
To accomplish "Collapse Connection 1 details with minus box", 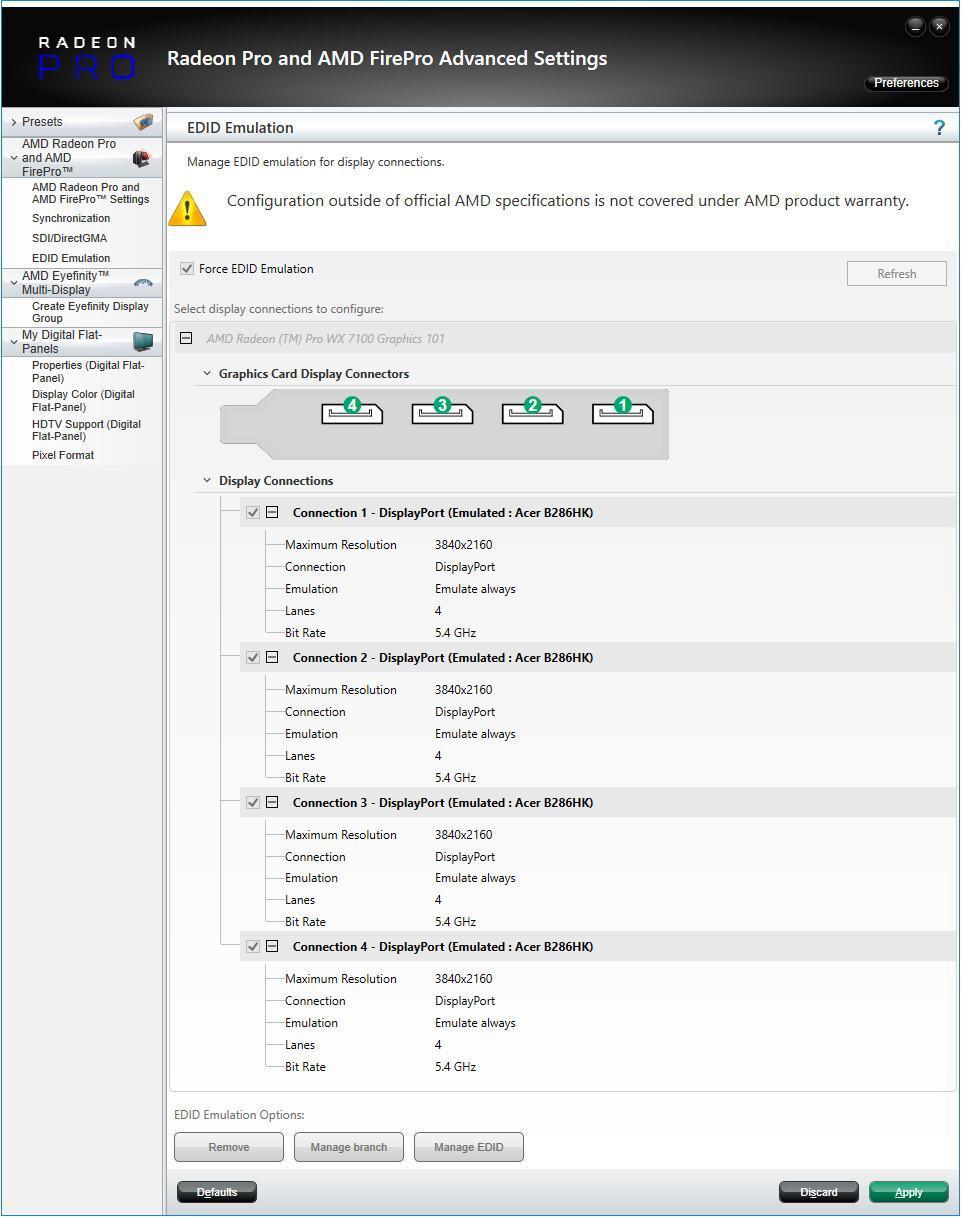I will (272, 513).
